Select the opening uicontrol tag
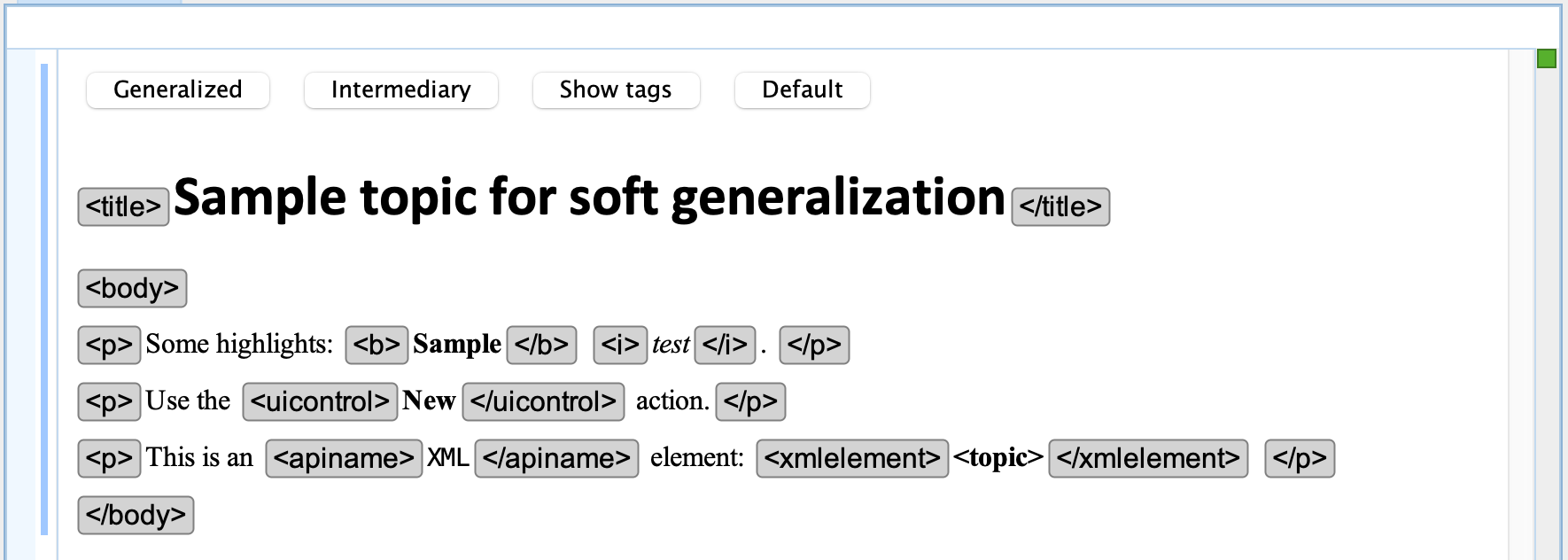 [x=320, y=401]
